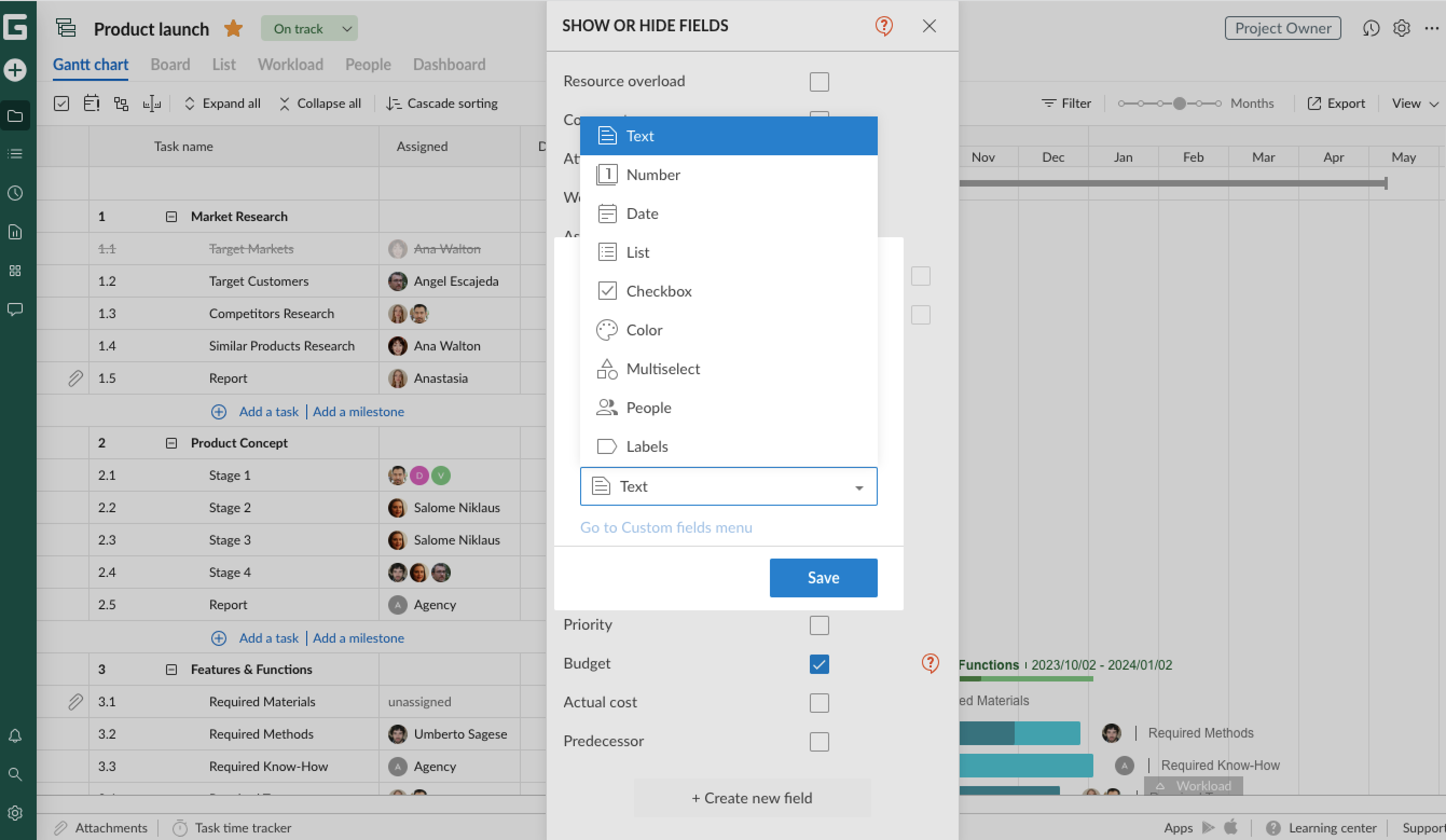Open the Reports icon in sidebar
Viewport: 1446px width, 840px height.
(16, 232)
